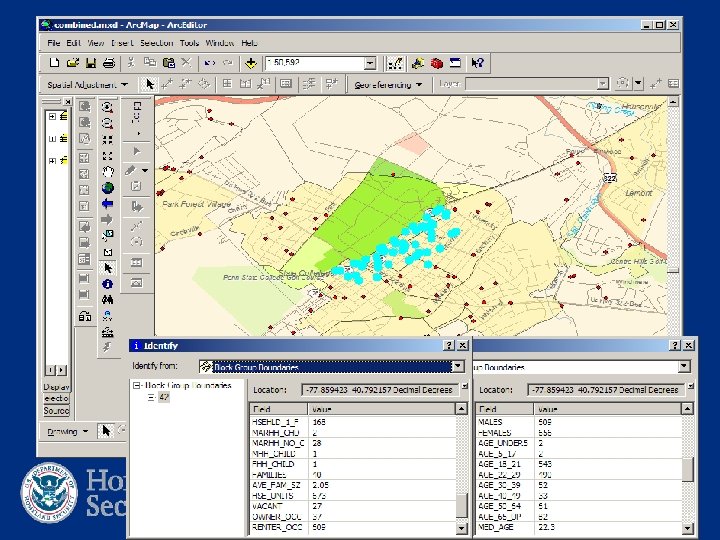Open the Edit menu

click(73, 43)
